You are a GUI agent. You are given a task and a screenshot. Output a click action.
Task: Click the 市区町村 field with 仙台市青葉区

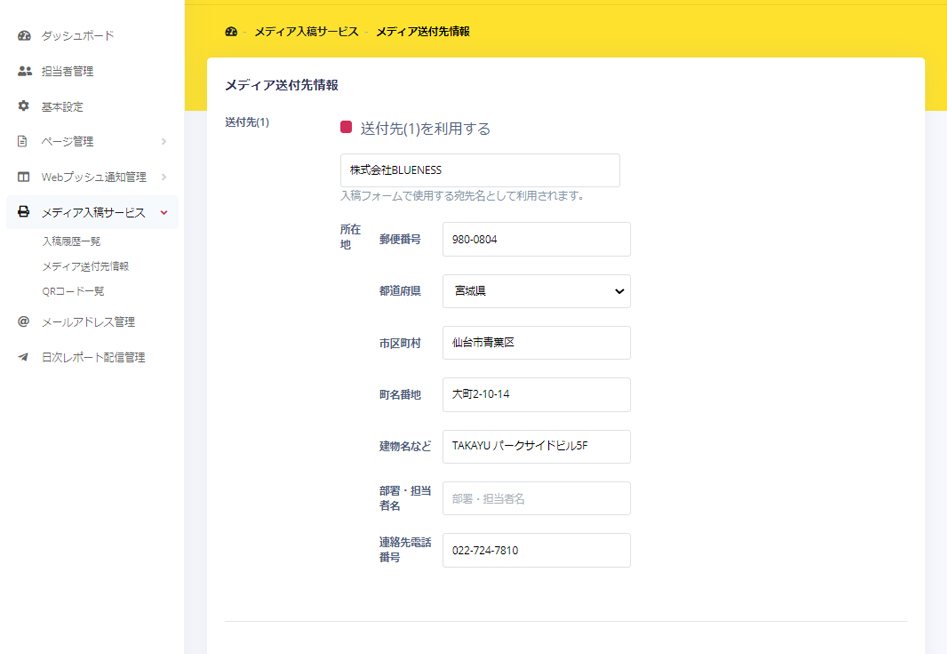(x=536, y=342)
